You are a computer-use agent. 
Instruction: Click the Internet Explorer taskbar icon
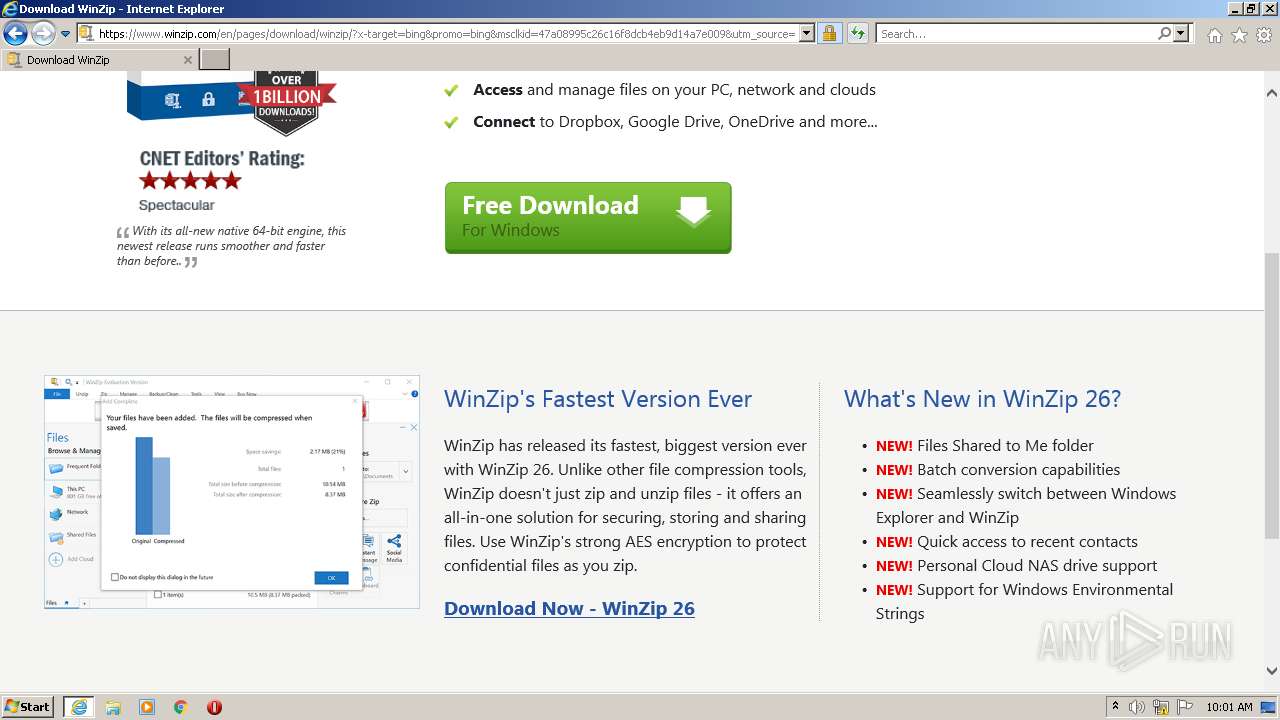coord(79,707)
